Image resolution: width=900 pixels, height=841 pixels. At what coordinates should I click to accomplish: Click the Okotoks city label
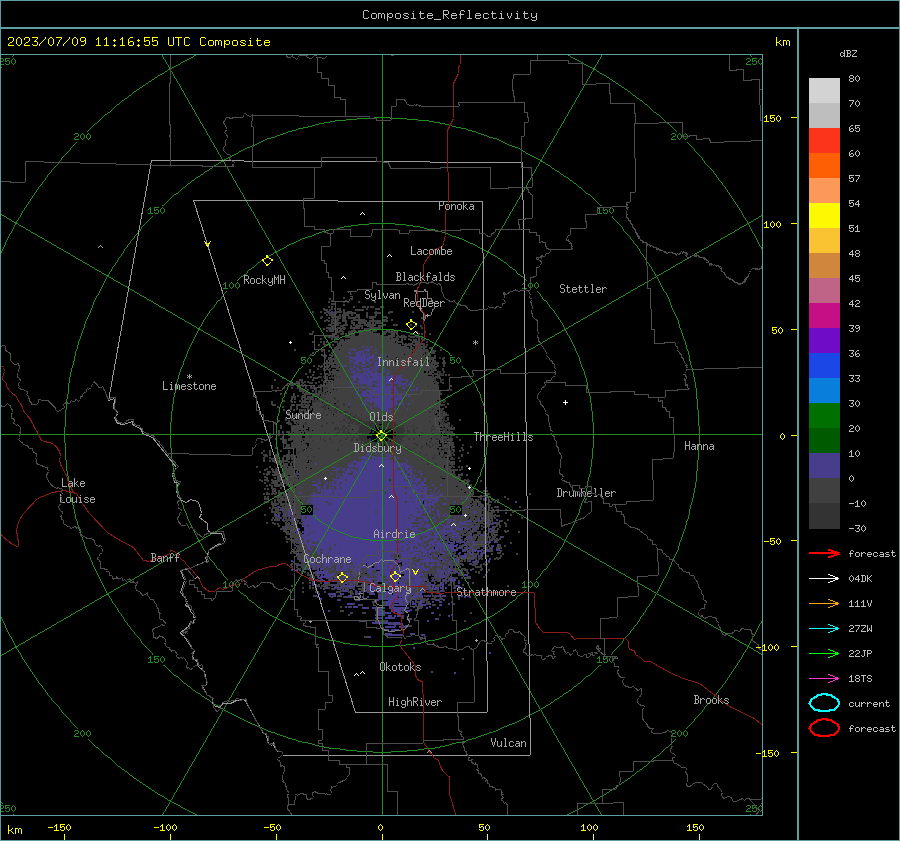(x=400, y=667)
